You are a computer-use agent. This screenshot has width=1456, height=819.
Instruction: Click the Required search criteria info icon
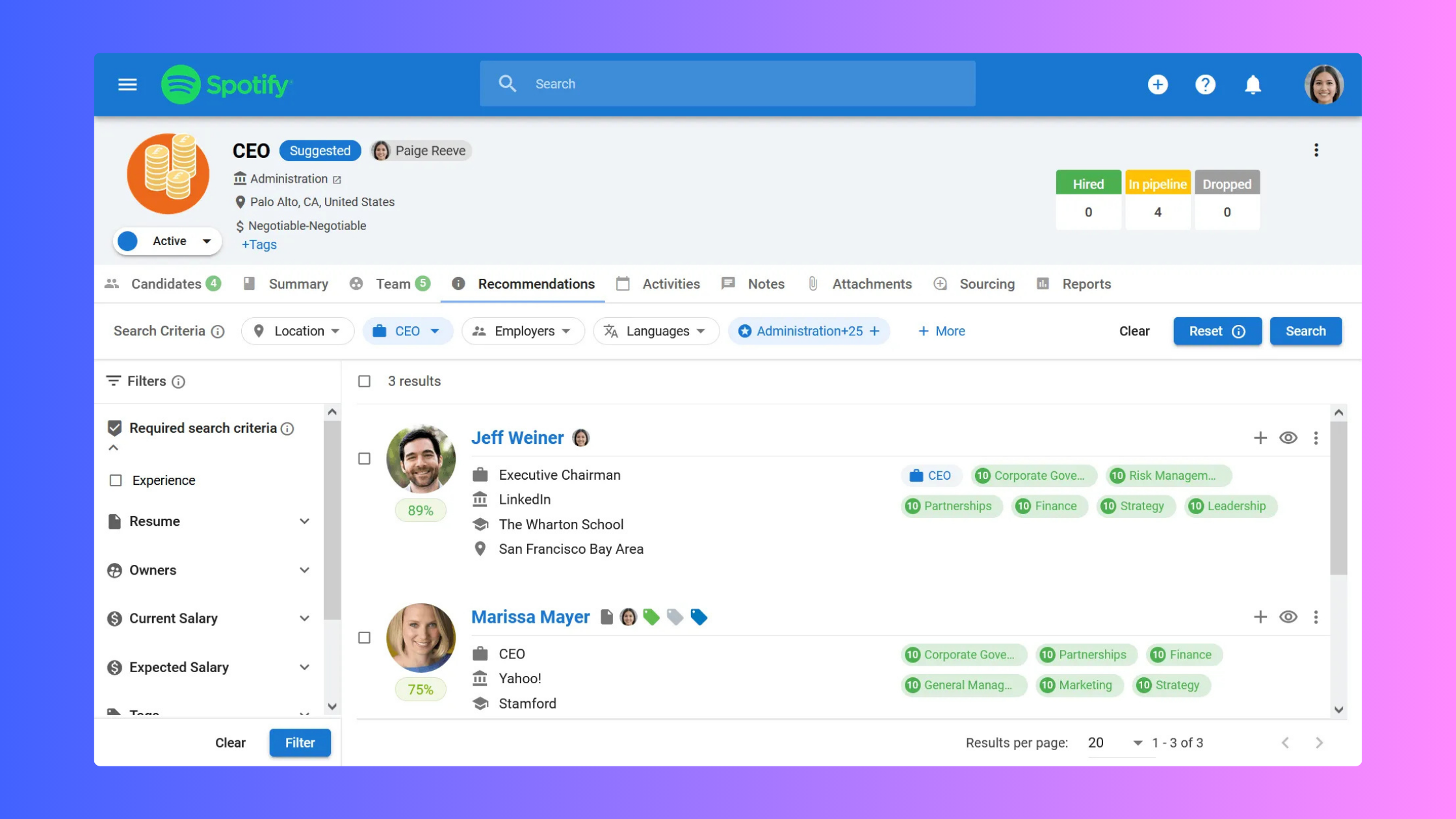pos(287,428)
